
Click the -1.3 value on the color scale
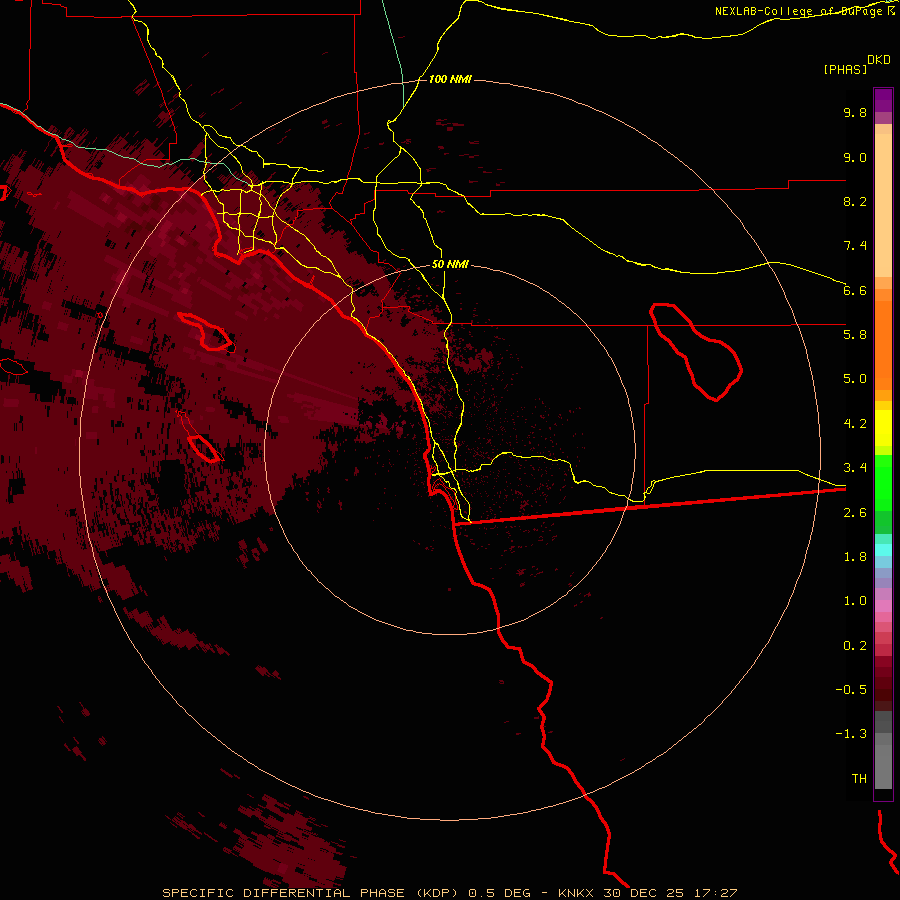pyautogui.click(x=851, y=734)
